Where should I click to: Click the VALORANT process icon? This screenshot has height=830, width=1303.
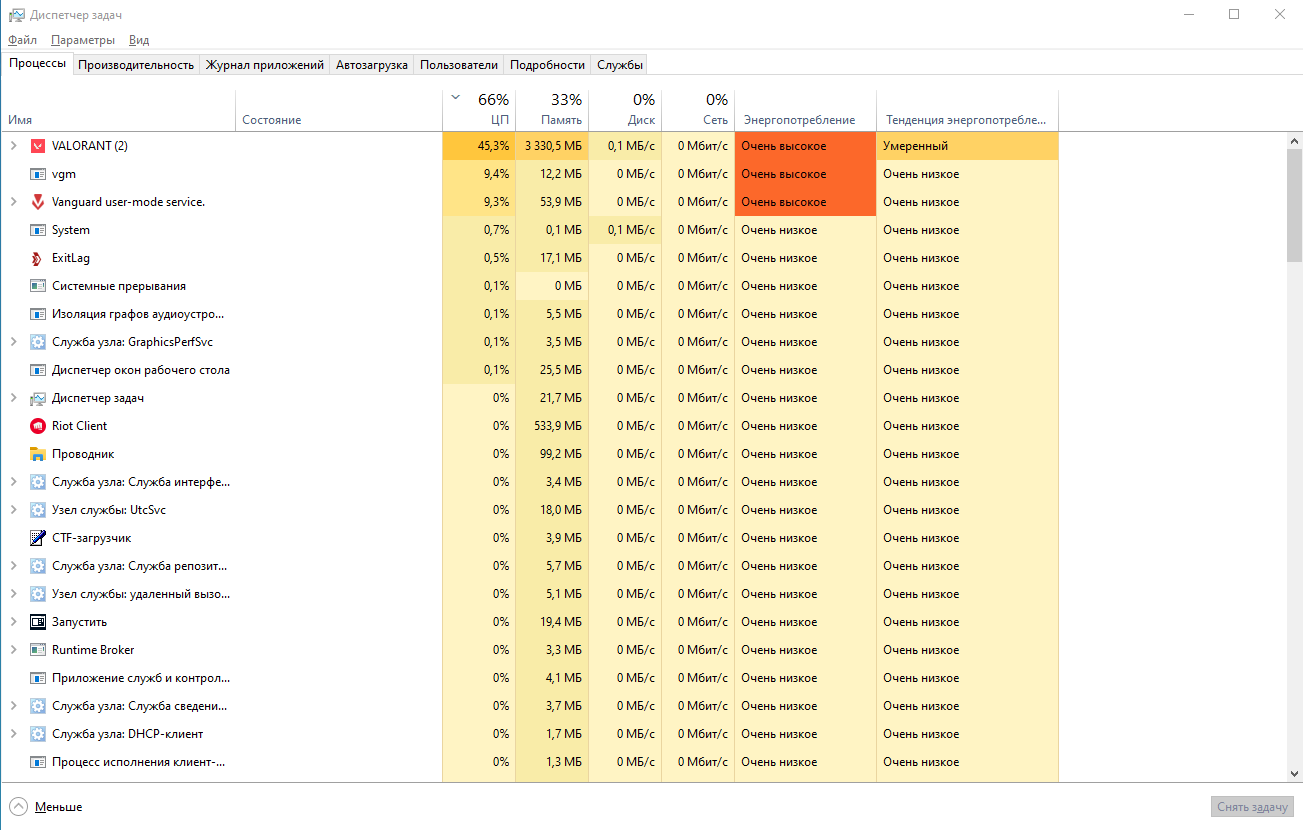point(38,146)
